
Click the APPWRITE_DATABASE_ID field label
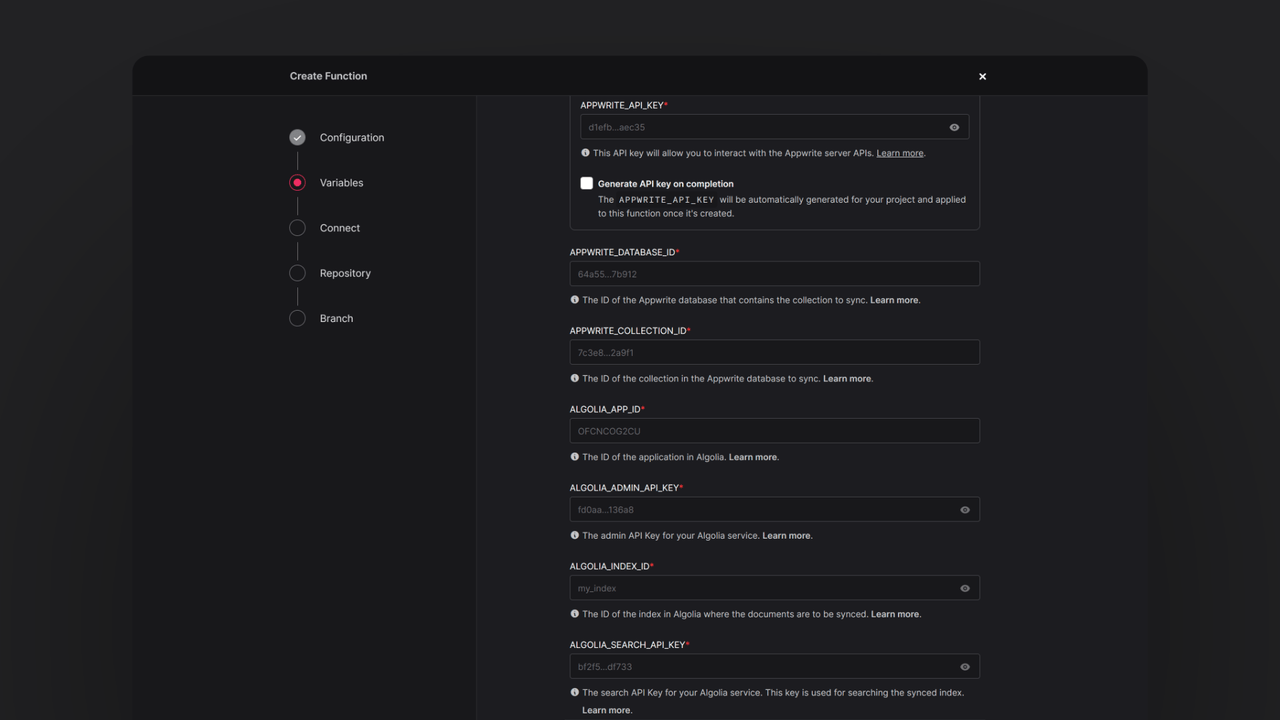[623, 252]
